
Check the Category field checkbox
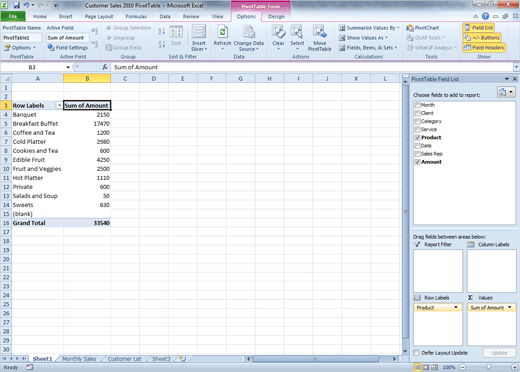coord(417,121)
